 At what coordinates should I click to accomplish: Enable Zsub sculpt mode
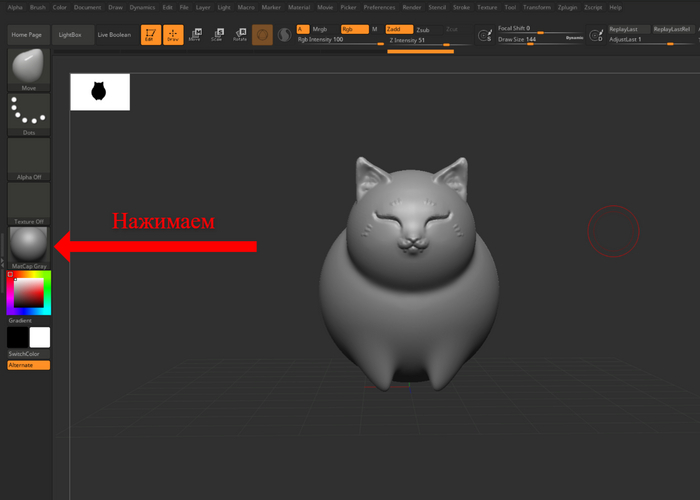(424, 29)
